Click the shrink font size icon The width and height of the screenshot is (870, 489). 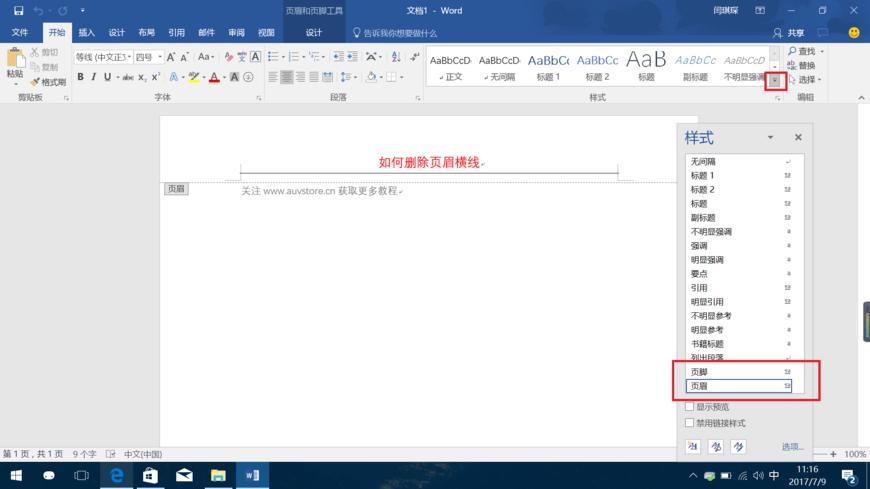pyautogui.click(x=184, y=57)
